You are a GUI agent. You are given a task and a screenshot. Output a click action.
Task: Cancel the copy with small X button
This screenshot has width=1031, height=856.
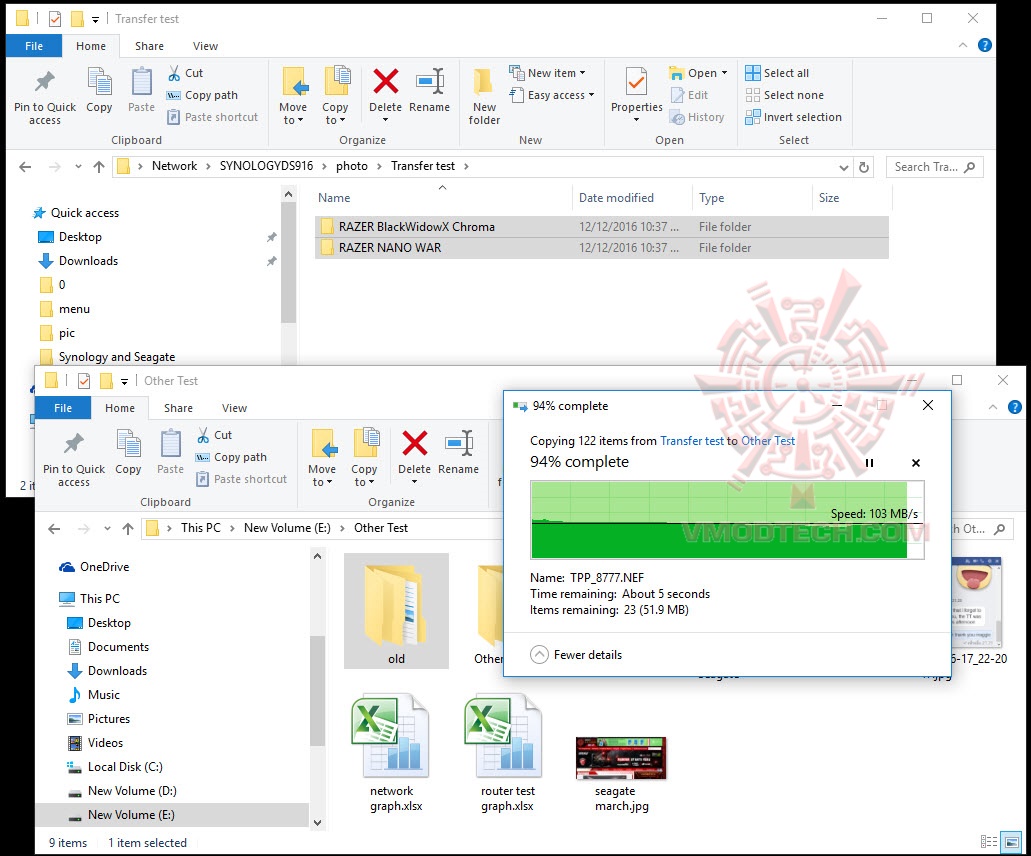point(915,463)
